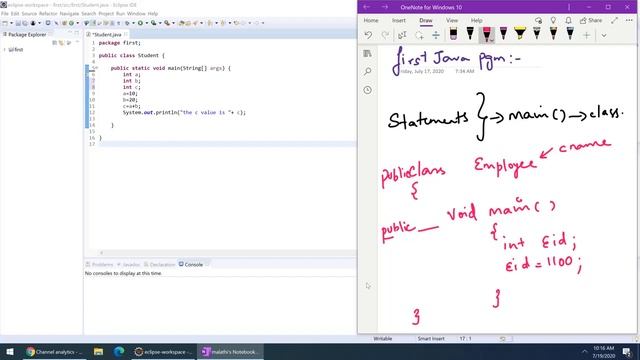Switch to the Draw tab in OneNote
The height and width of the screenshot is (360, 640).
(426, 20)
